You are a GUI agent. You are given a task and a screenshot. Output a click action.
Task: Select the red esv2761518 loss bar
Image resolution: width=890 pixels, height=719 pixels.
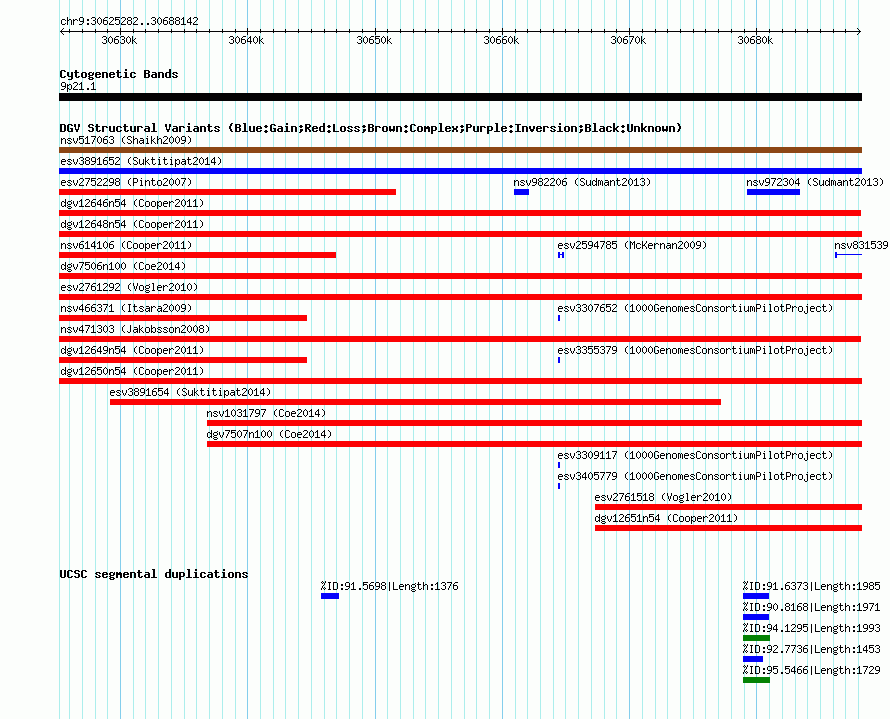tap(728, 507)
